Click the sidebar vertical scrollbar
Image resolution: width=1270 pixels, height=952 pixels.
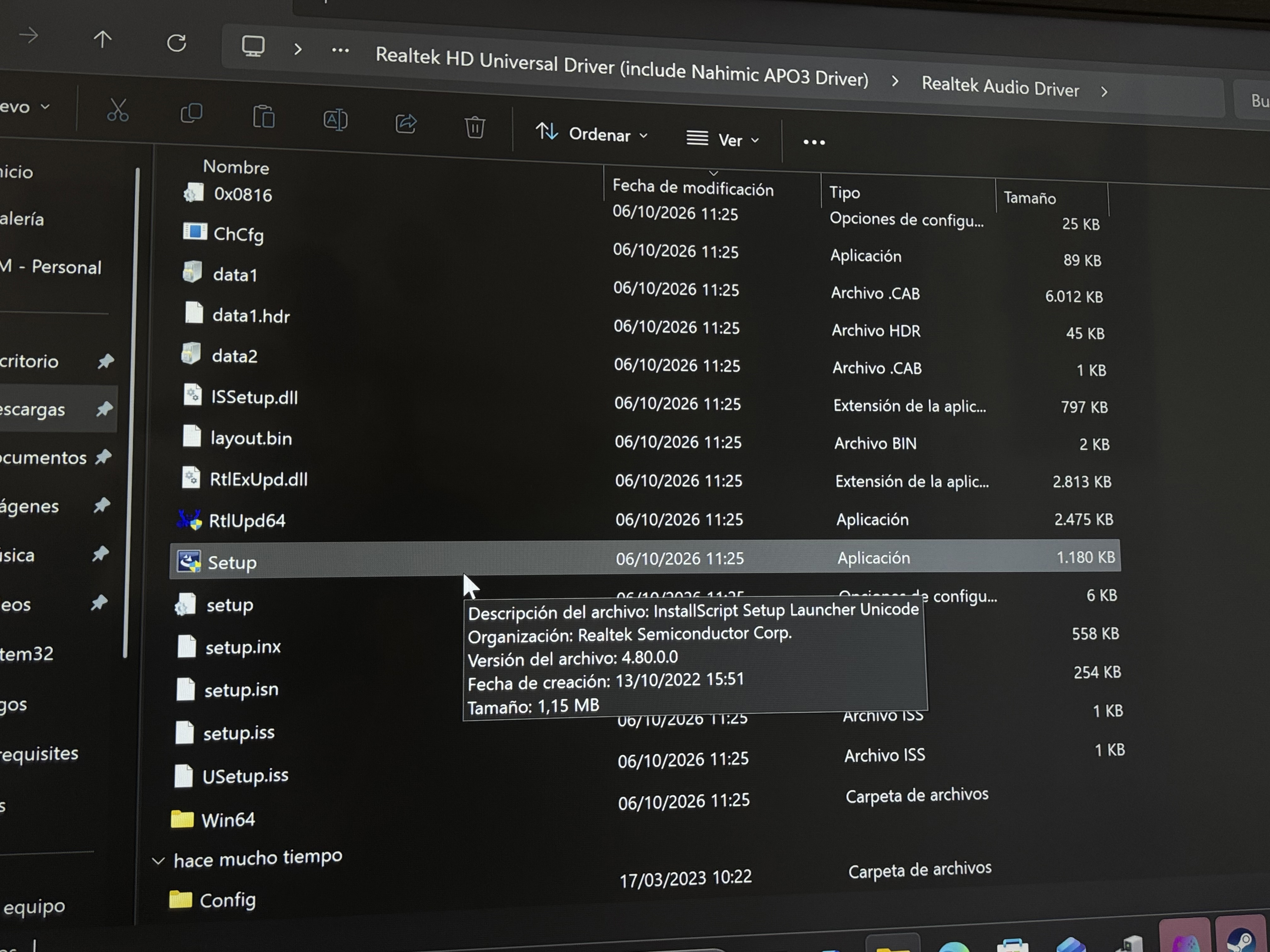point(131,413)
